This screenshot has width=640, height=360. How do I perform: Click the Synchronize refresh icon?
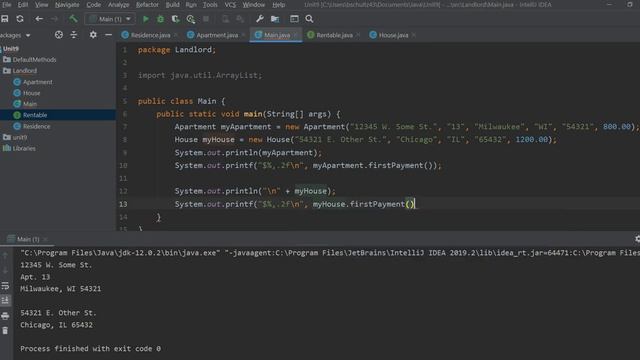click(x=20, y=19)
